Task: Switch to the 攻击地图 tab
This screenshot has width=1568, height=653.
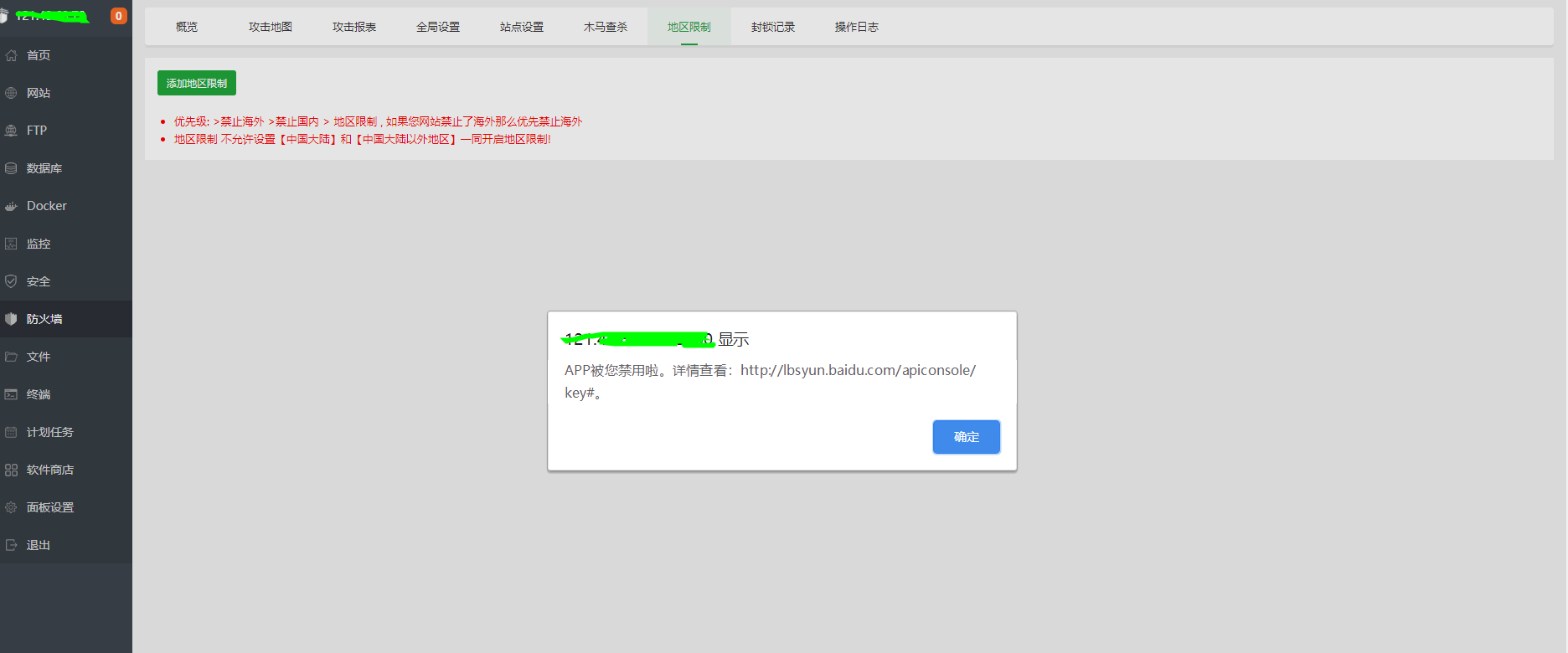Action: (x=271, y=27)
